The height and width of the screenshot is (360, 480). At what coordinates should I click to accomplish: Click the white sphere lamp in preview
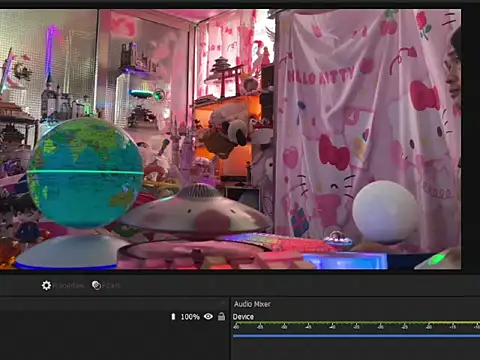pyautogui.click(x=386, y=212)
